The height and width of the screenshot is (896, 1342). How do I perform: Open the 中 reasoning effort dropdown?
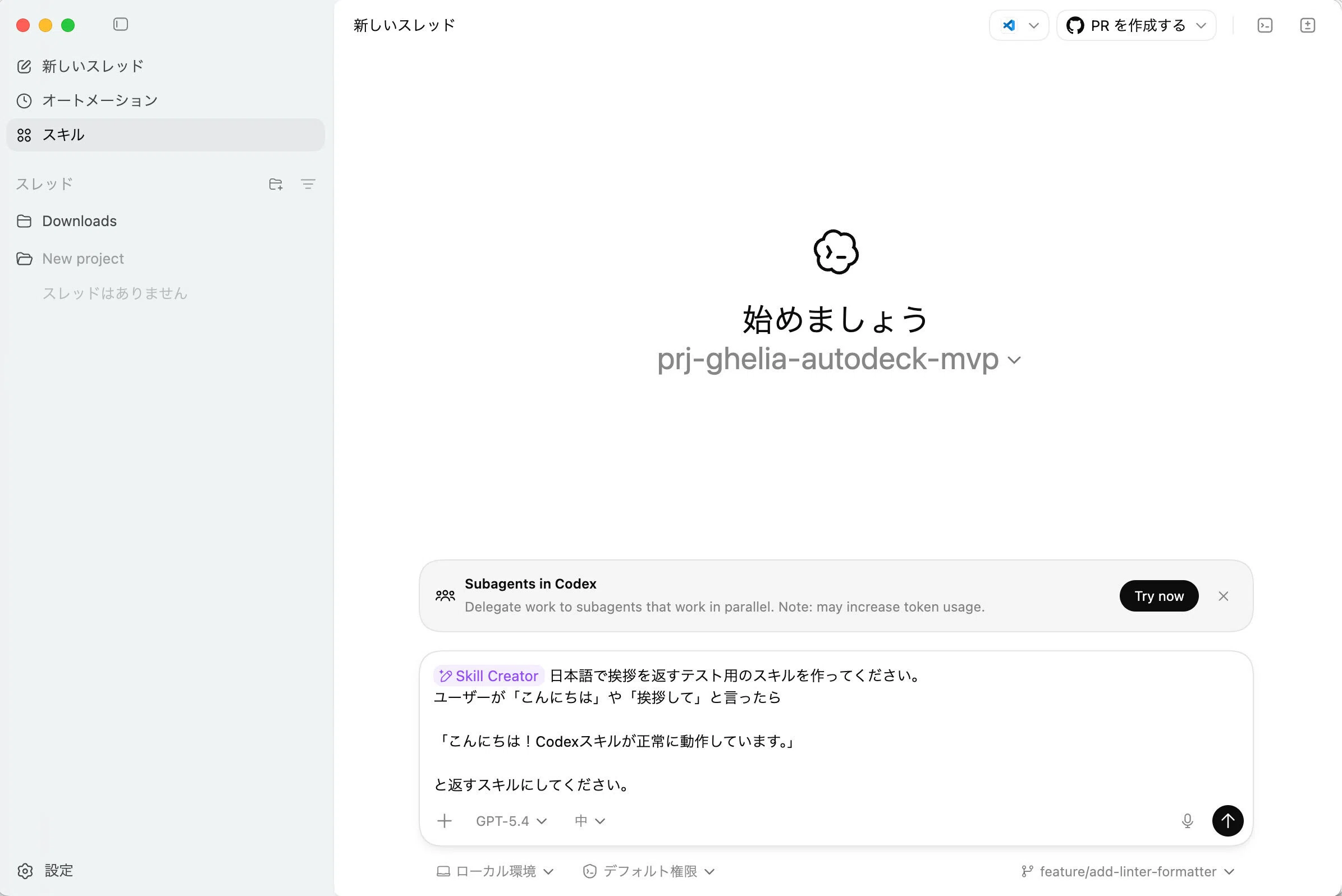pos(589,821)
